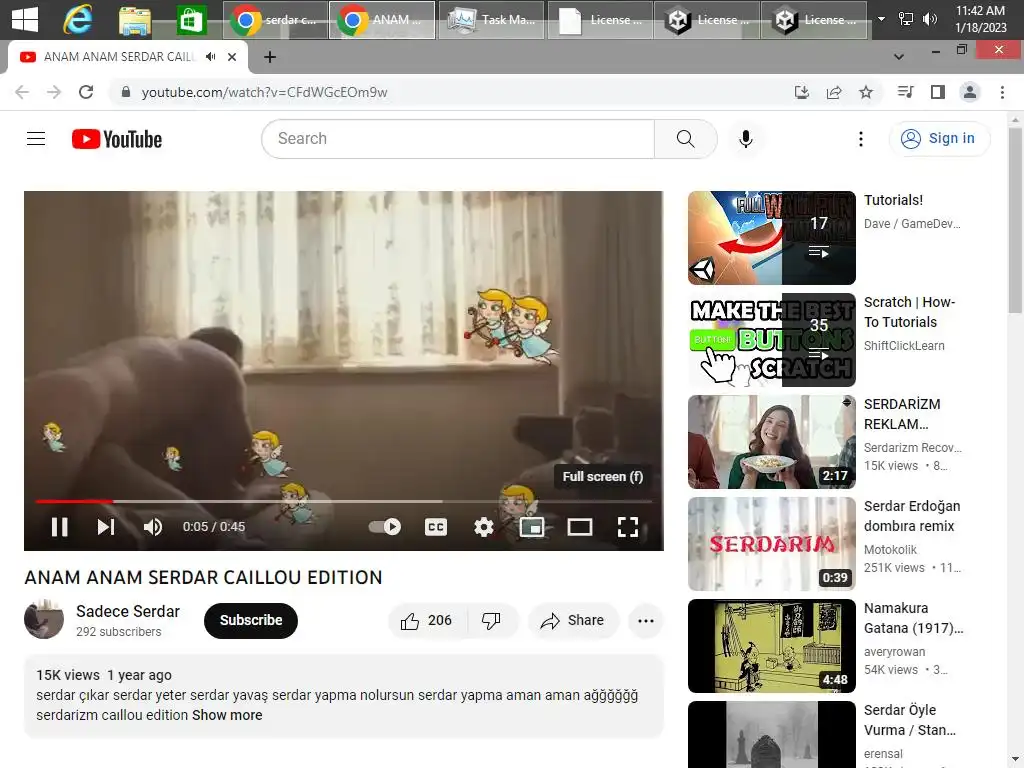
Task: Open YouTube settings three-dot menu
Action: [860, 138]
